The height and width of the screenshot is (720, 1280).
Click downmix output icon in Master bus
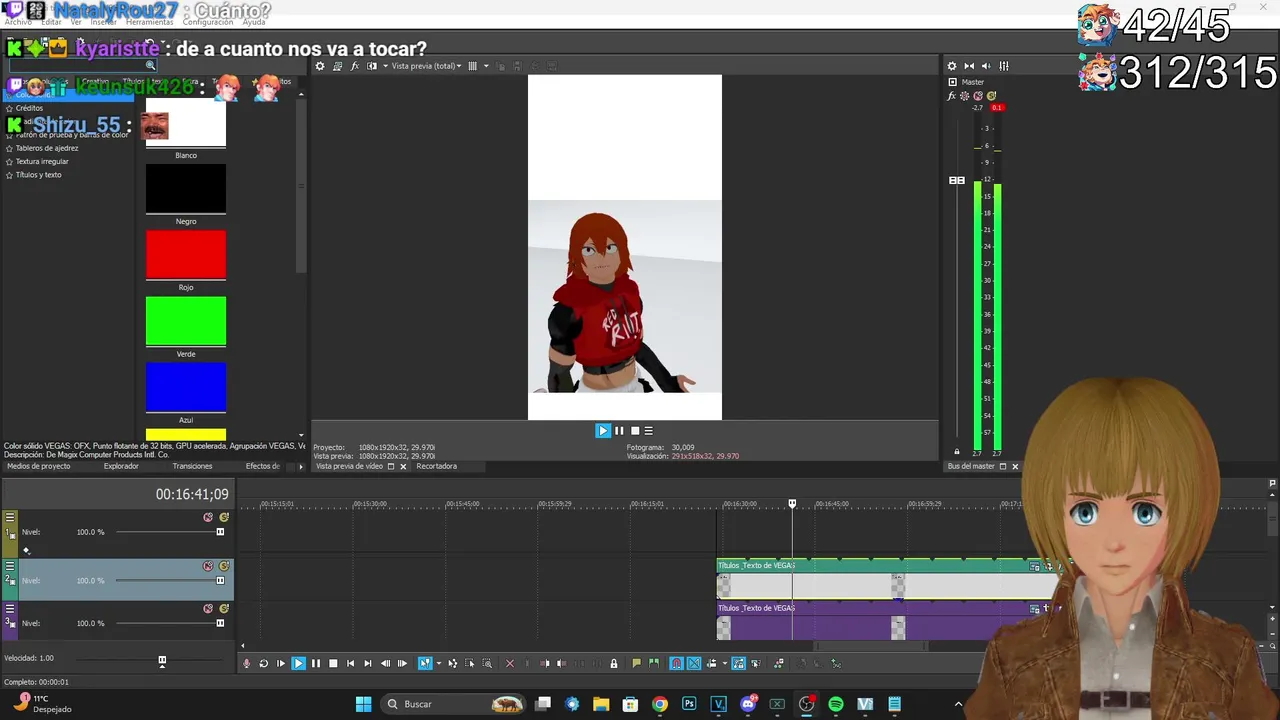tap(969, 66)
